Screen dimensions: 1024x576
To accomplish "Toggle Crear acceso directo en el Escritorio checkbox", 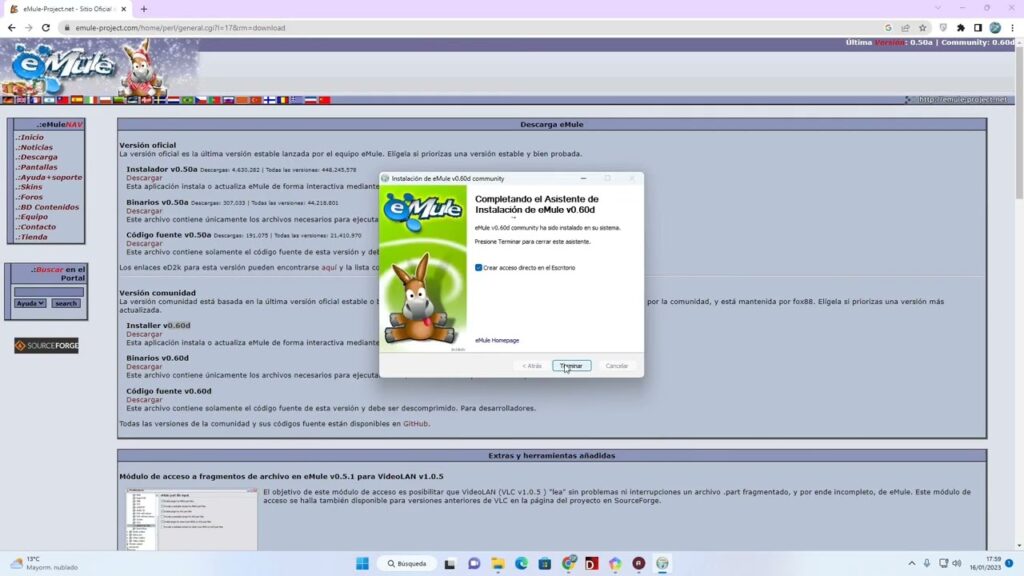I will click(479, 268).
